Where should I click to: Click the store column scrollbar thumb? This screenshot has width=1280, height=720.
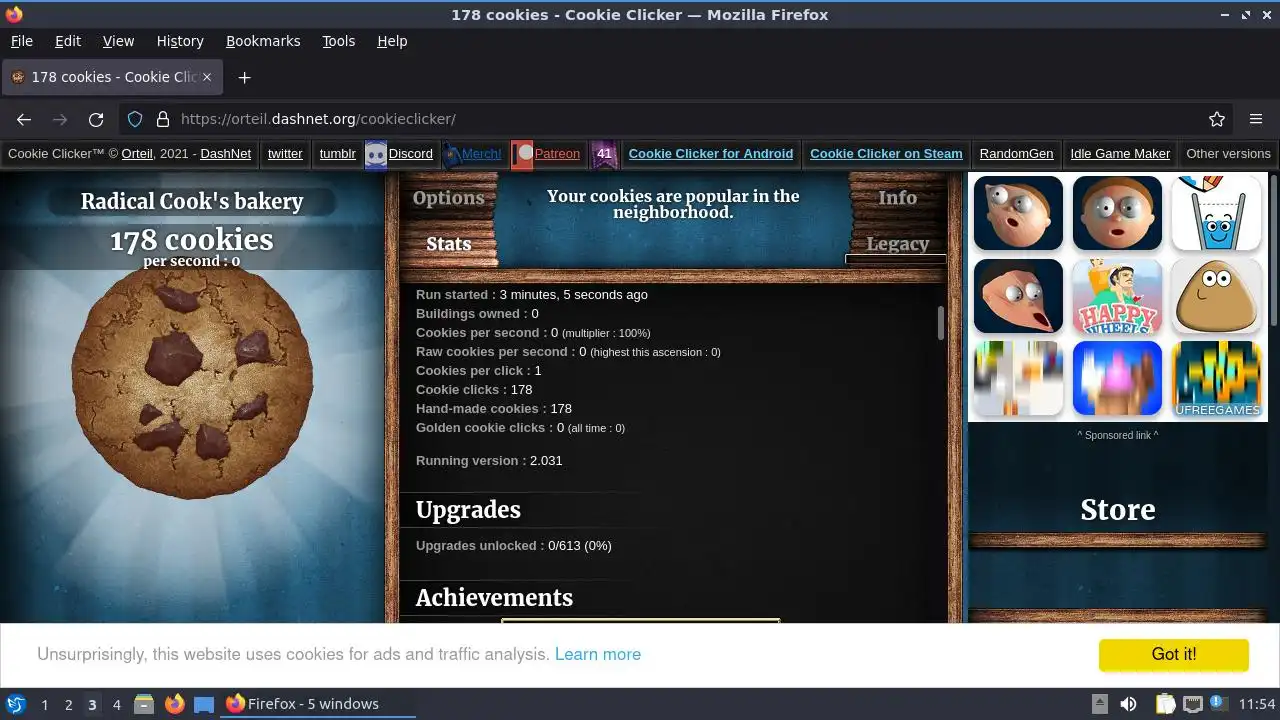click(1274, 249)
